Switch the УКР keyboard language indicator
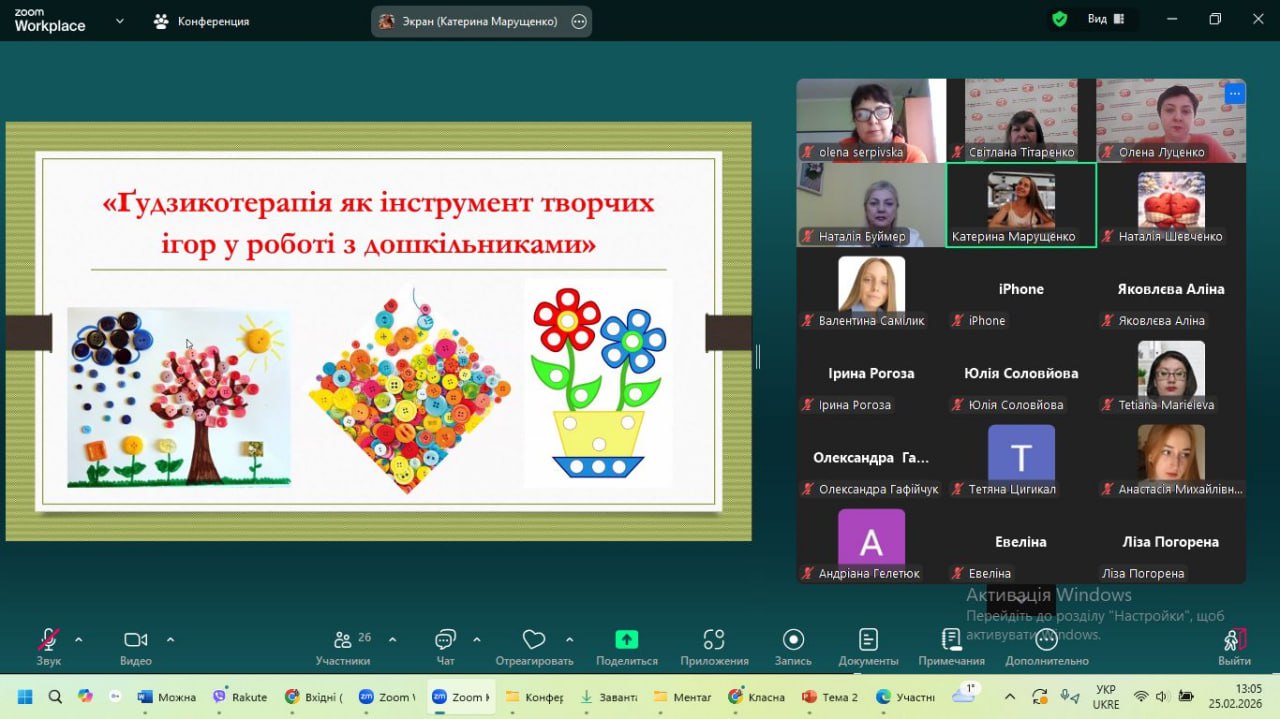 click(1106, 697)
